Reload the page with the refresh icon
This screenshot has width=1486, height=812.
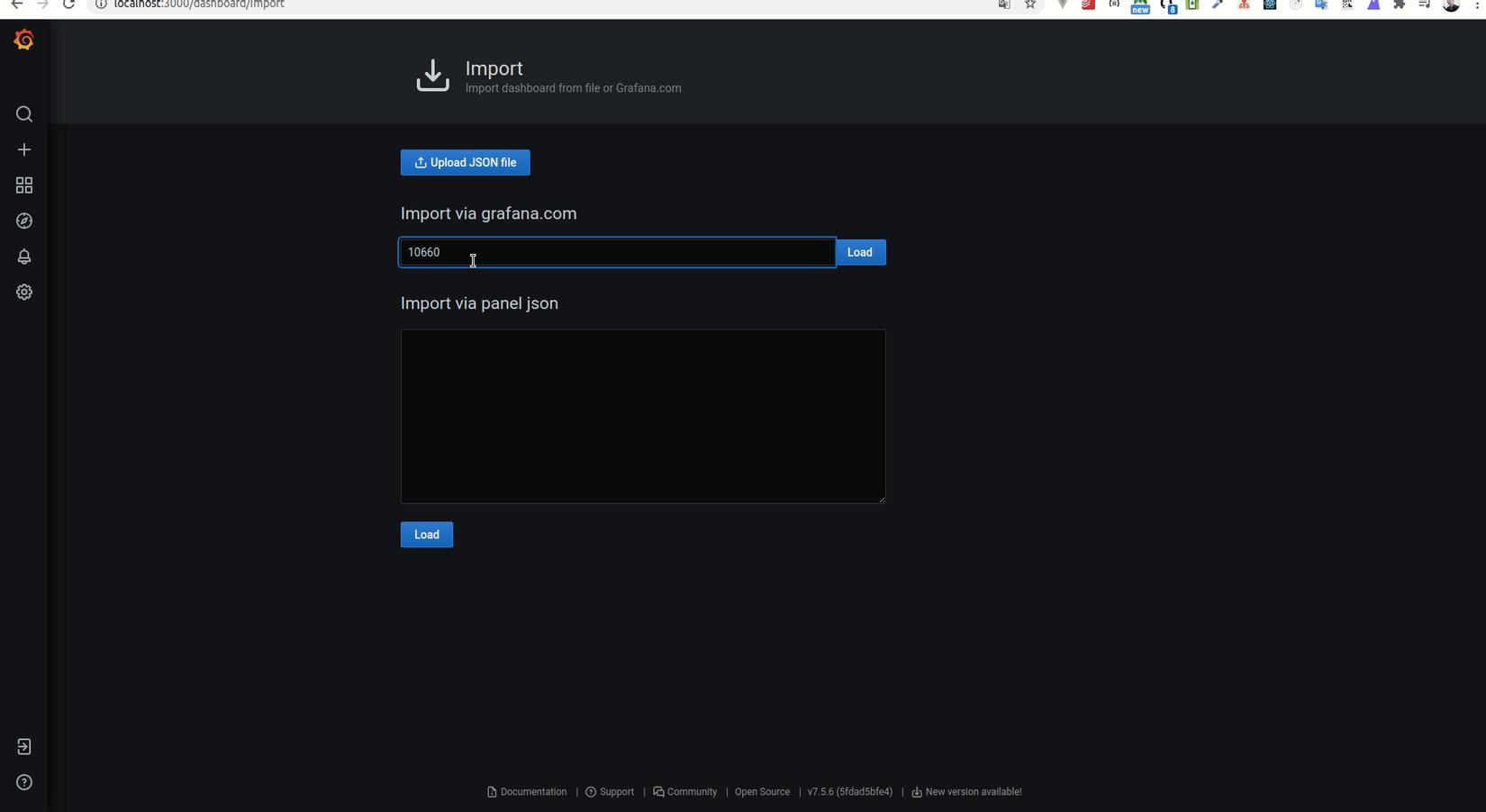pos(68,5)
